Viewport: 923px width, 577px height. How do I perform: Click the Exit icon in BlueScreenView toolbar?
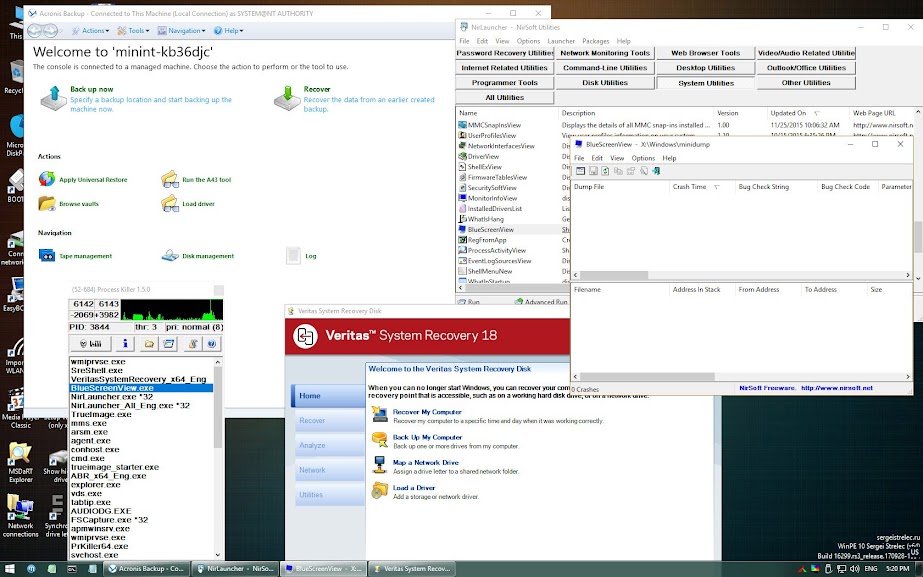pyautogui.click(x=656, y=171)
